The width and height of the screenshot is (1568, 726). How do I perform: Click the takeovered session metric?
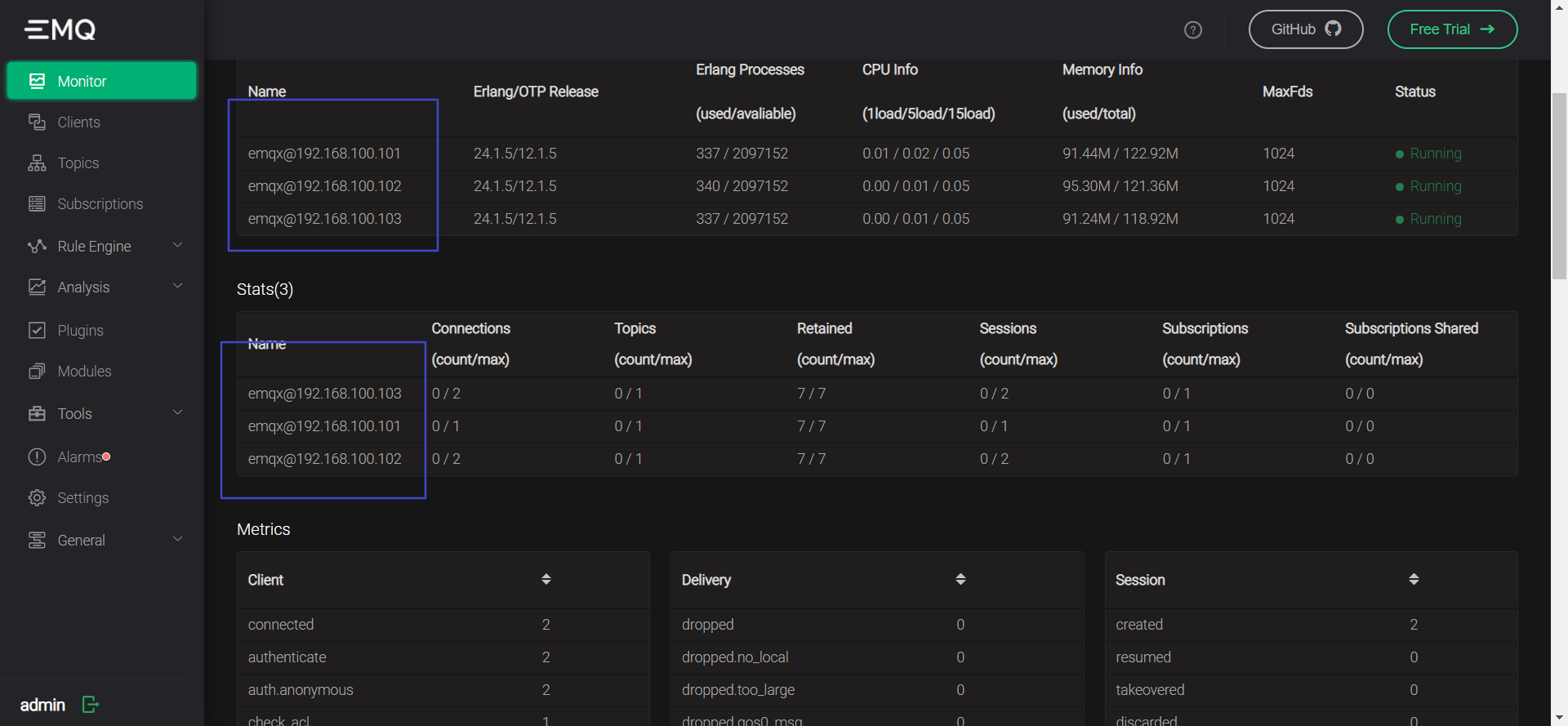coord(1150,690)
